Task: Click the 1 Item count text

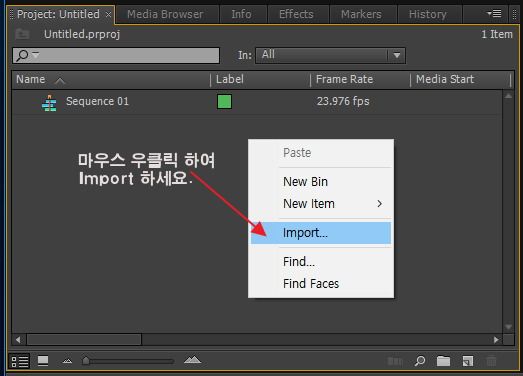Action: (497, 34)
